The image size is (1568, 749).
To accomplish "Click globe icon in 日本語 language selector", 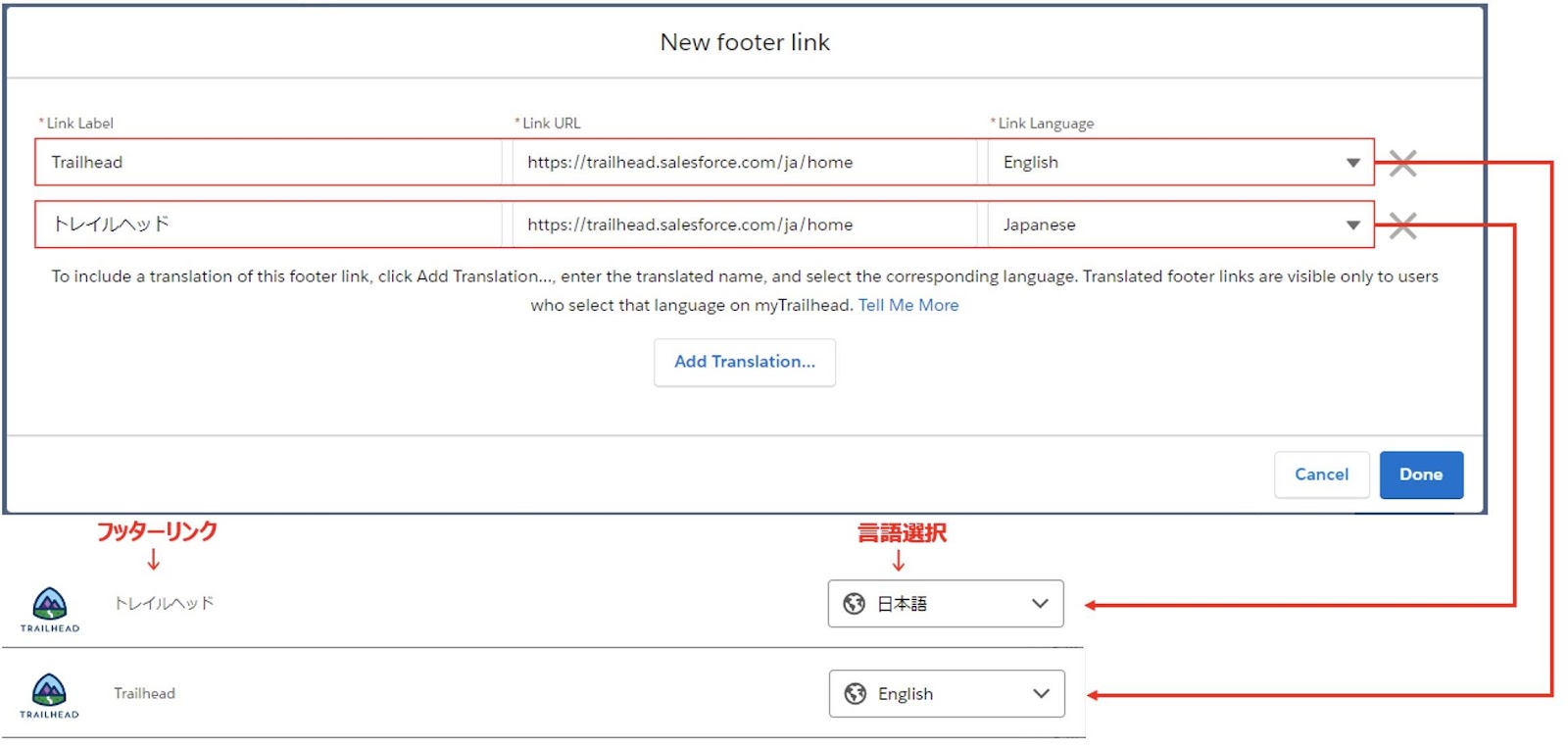I will (x=855, y=604).
